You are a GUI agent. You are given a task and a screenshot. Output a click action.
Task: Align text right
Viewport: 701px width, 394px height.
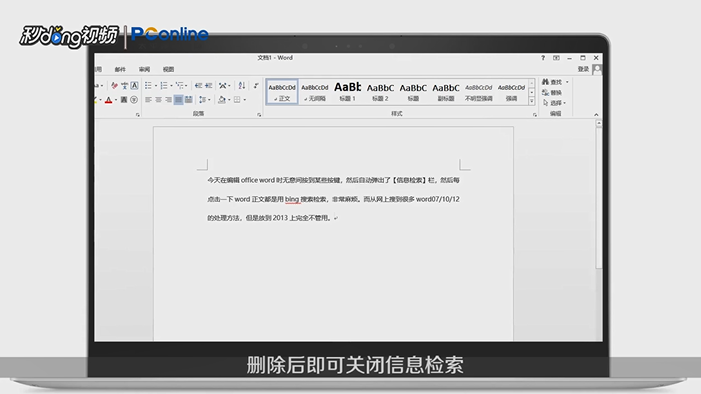pyautogui.click(x=168, y=100)
